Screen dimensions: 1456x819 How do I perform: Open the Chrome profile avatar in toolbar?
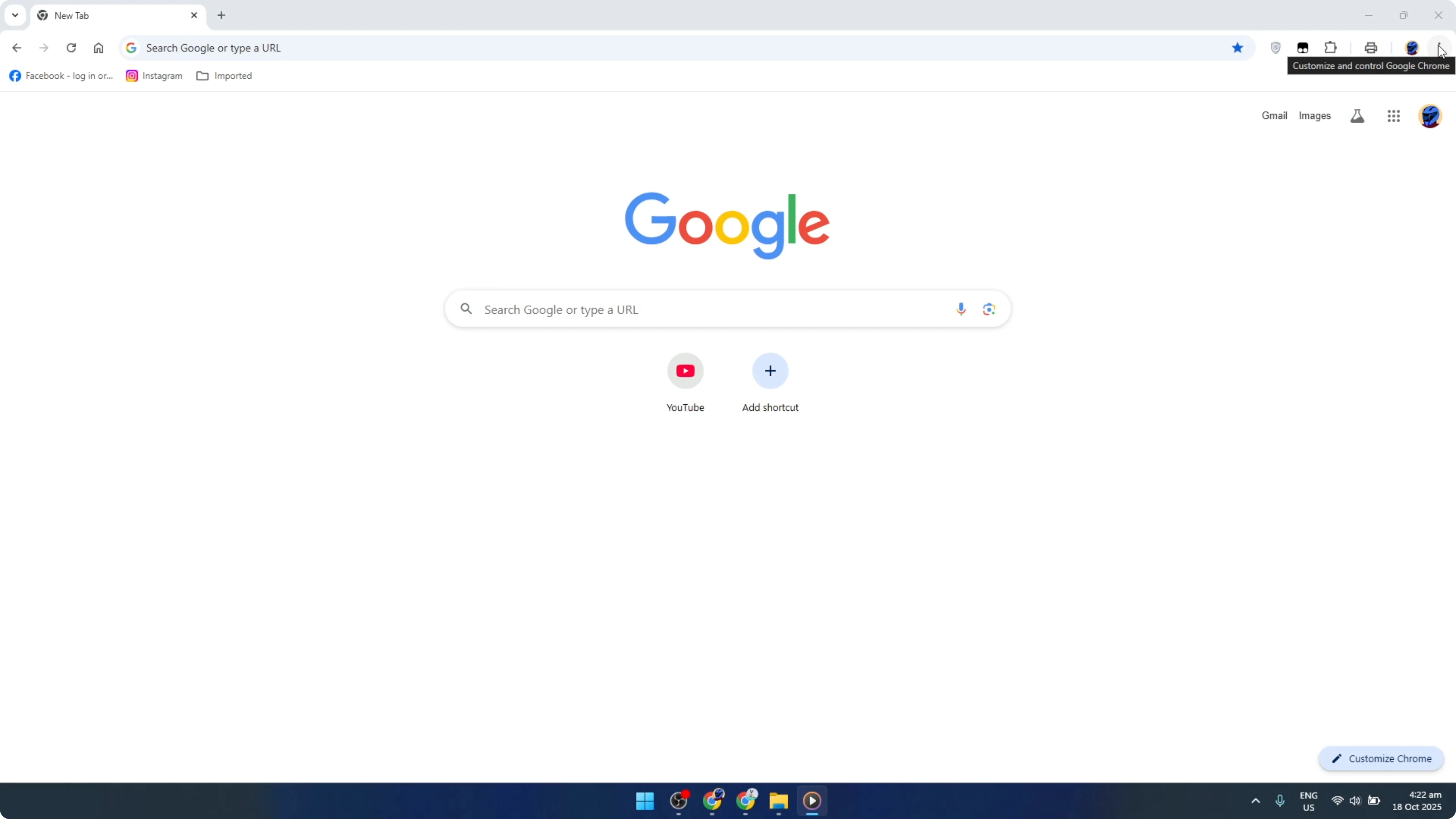click(1412, 48)
